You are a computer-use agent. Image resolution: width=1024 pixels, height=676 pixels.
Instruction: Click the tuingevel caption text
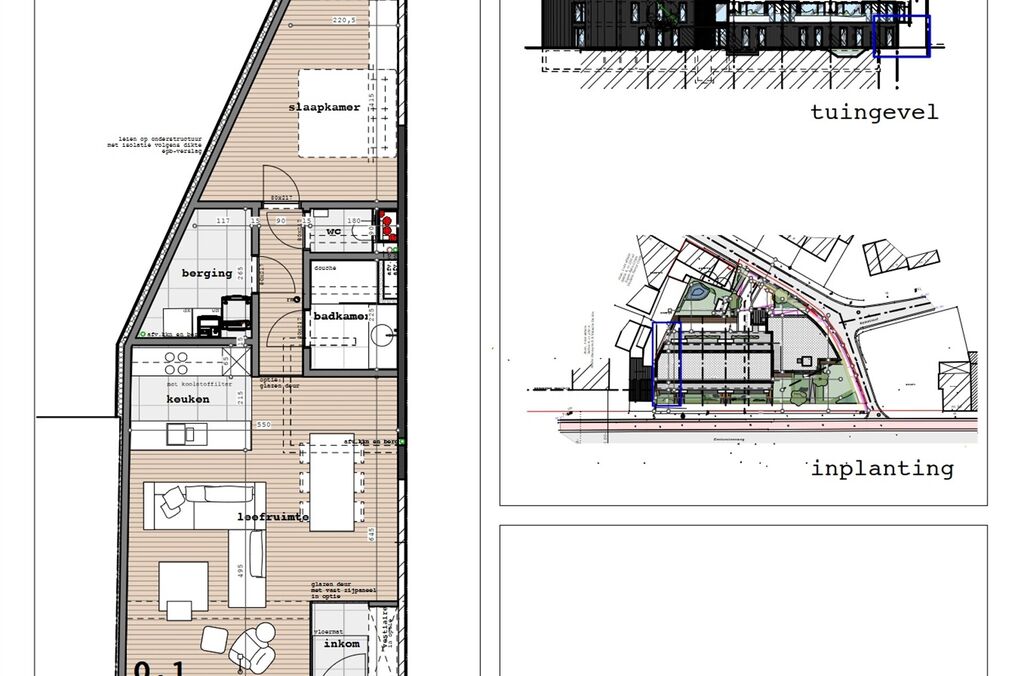pos(874,112)
